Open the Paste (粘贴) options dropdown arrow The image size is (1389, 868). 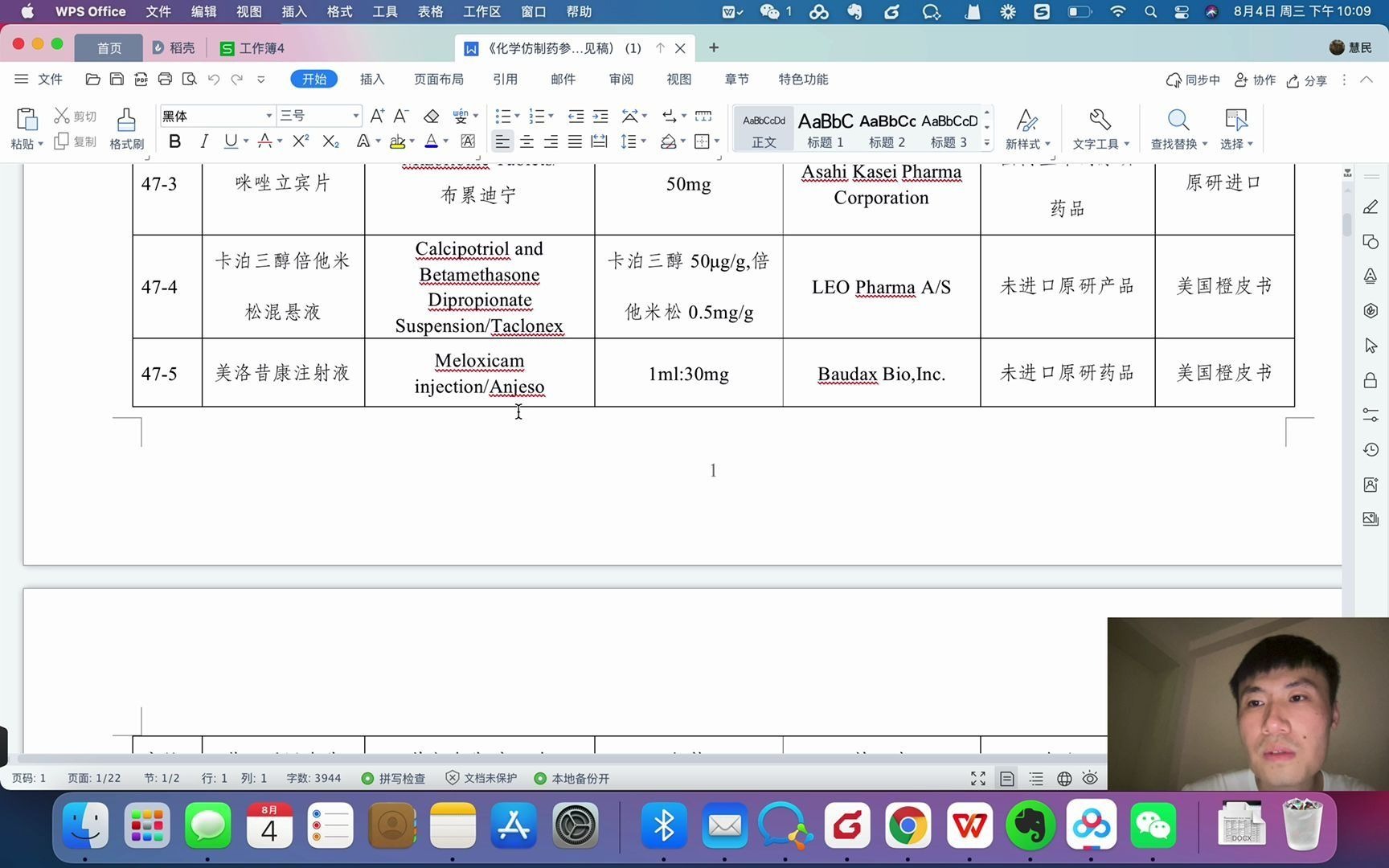(x=40, y=144)
